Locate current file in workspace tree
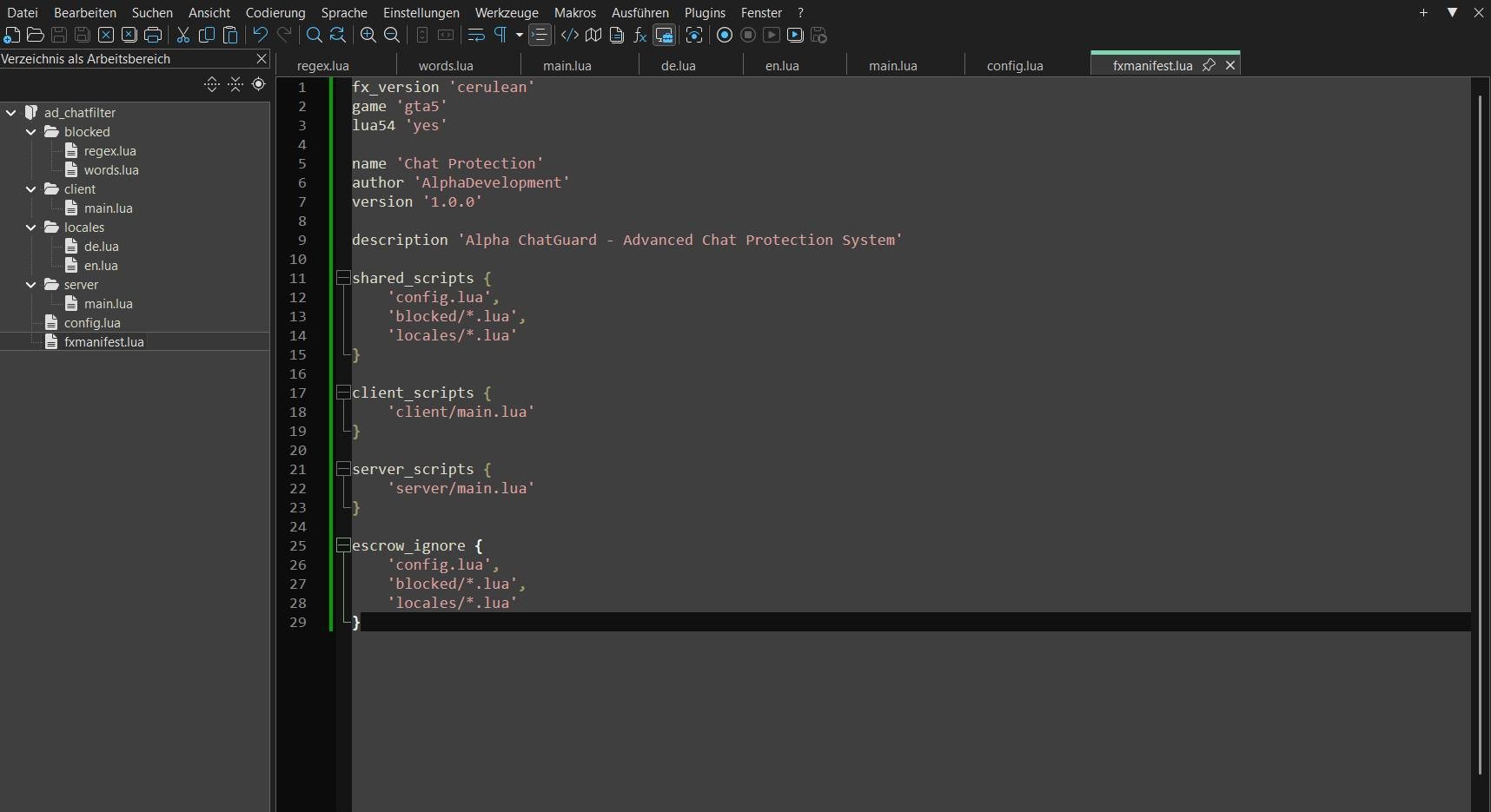The image size is (1491, 812). point(258,84)
